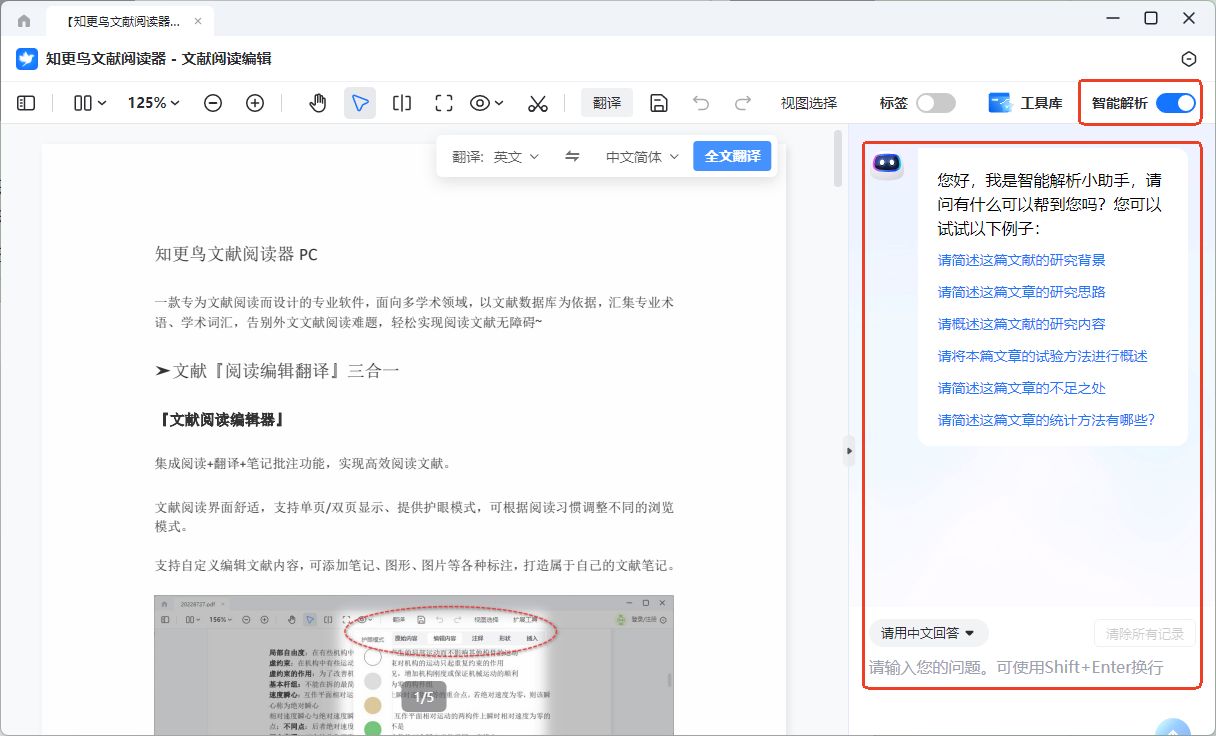Select the area screenshot tool
This screenshot has height=736, width=1216.
pos(444,103)
